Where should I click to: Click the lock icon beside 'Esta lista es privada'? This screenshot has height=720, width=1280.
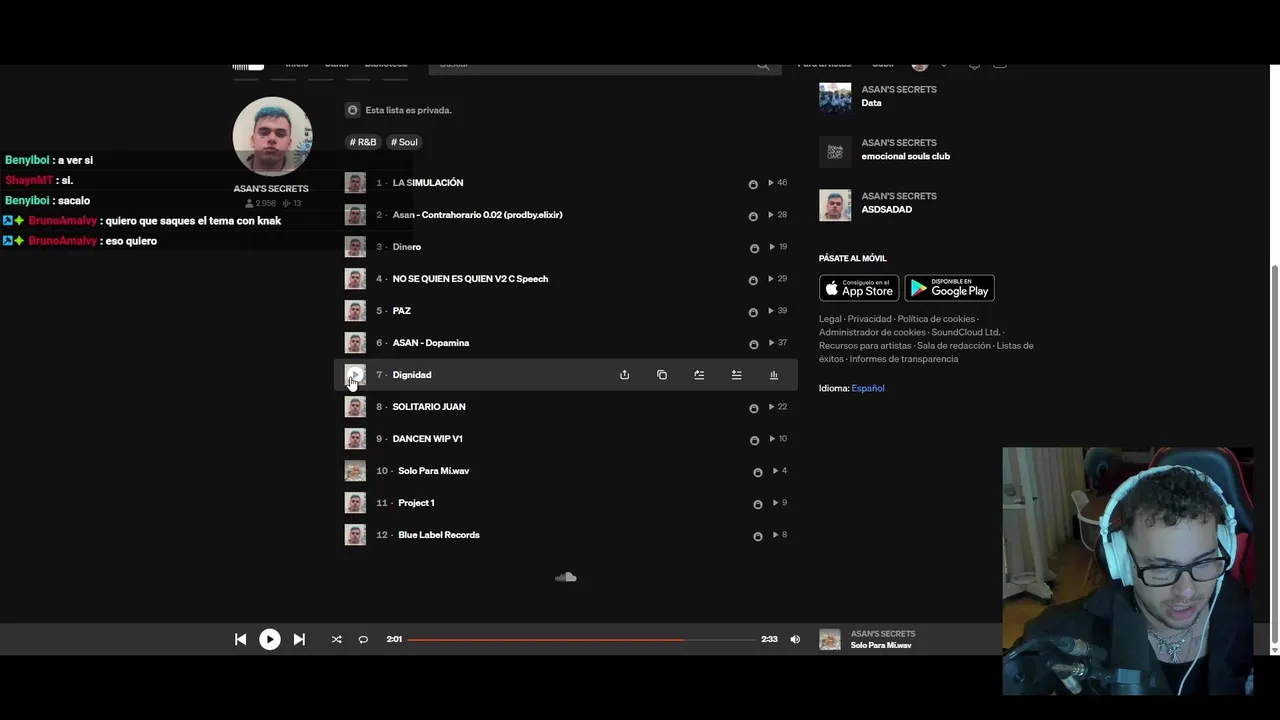[x=352, y=110]
